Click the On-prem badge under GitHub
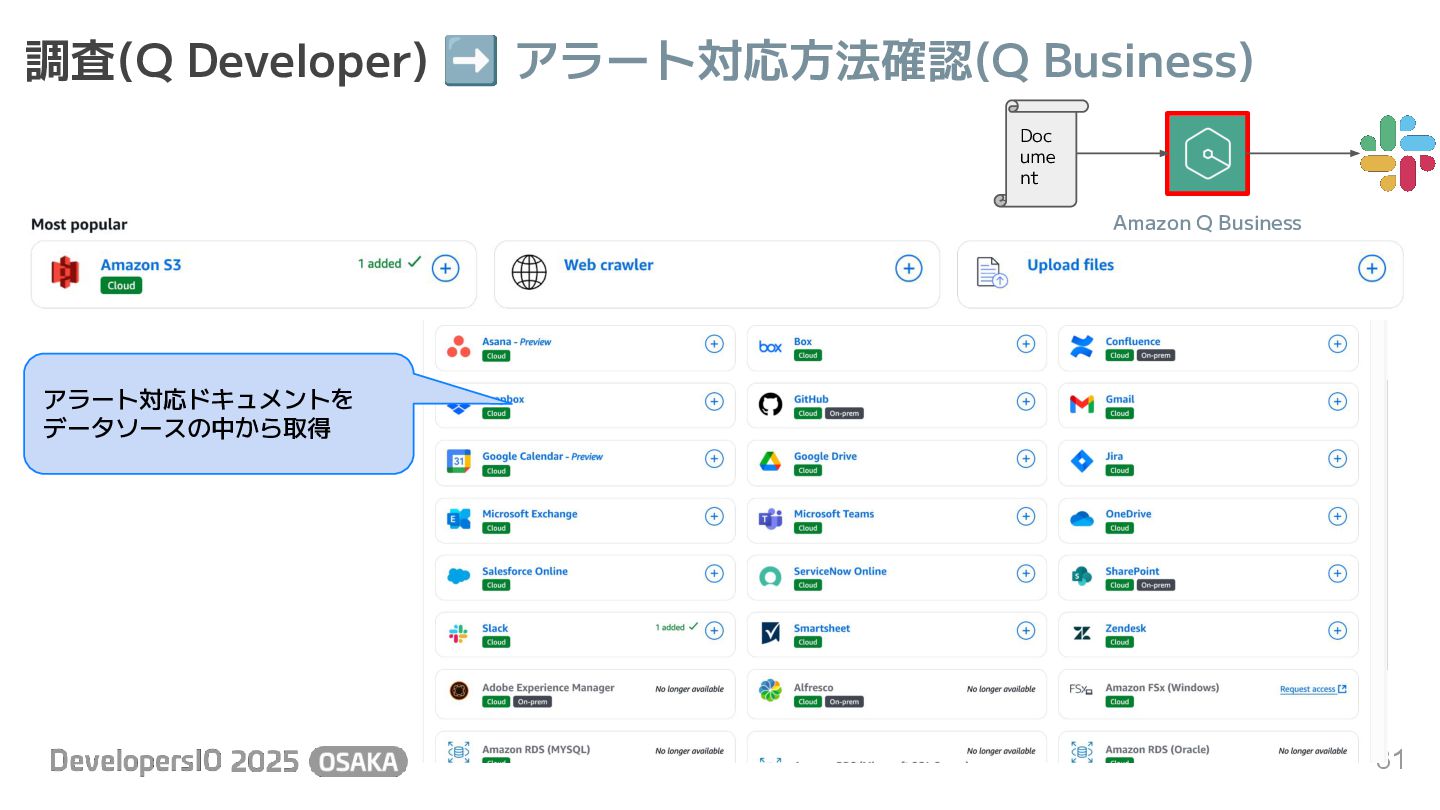This screenshot has height=810, width=1440. (844, 413)
